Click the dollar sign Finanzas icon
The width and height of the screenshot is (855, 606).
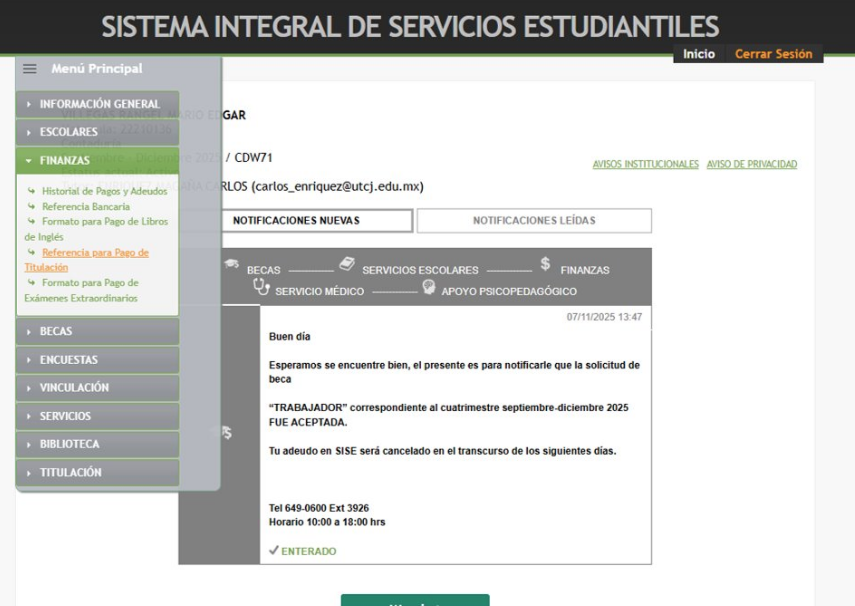pos(545,264)
